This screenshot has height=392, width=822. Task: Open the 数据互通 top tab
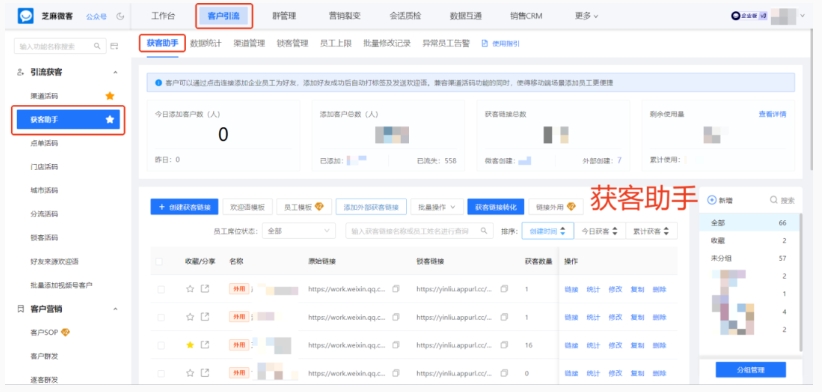466,16
